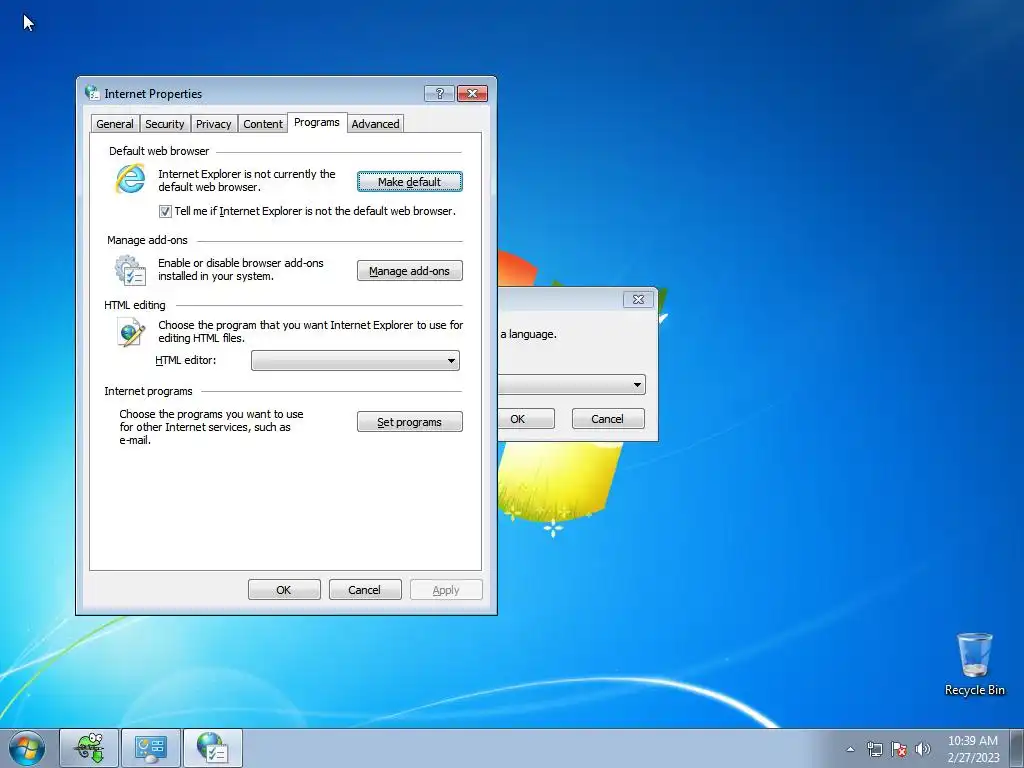Open the language dropdown in background dialog
The height and width of the screenshot is (768, 1024).
pyautogui.click(x=572, y=385)
